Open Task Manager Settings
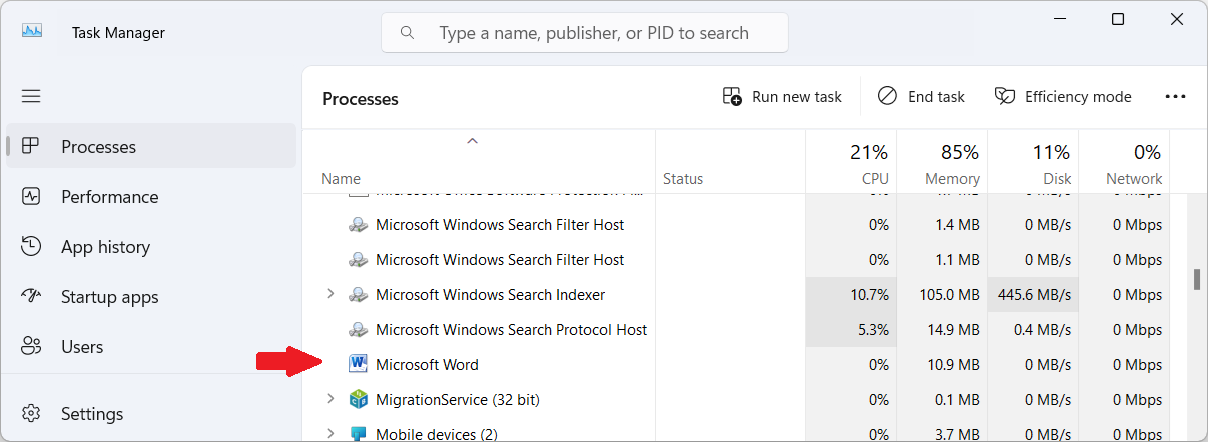The height and width of the screenshot is (442, 1208). tap(151, 413)
